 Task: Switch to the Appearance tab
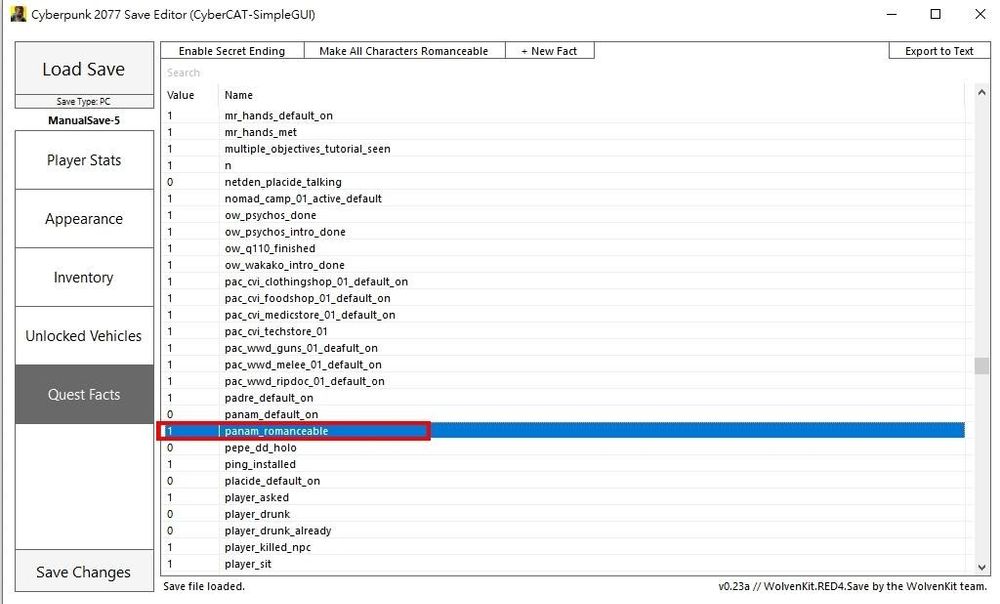(84, 219)
